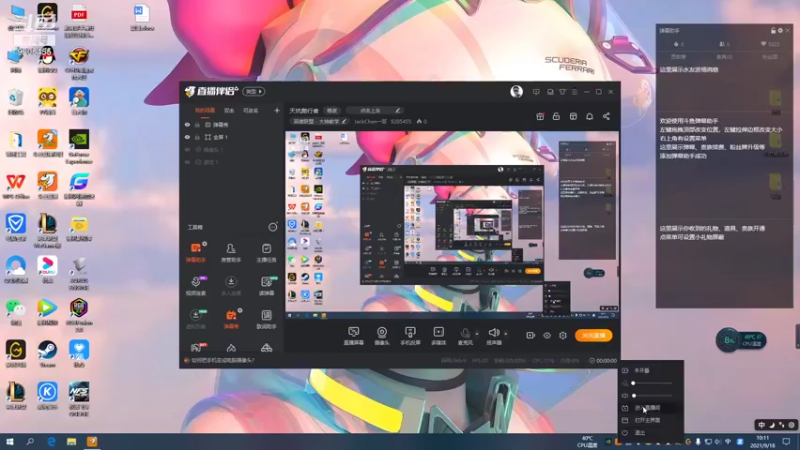Add a 摄像头 camera source
The height and width of the screenshot is (450, 800).
point(382,336)
